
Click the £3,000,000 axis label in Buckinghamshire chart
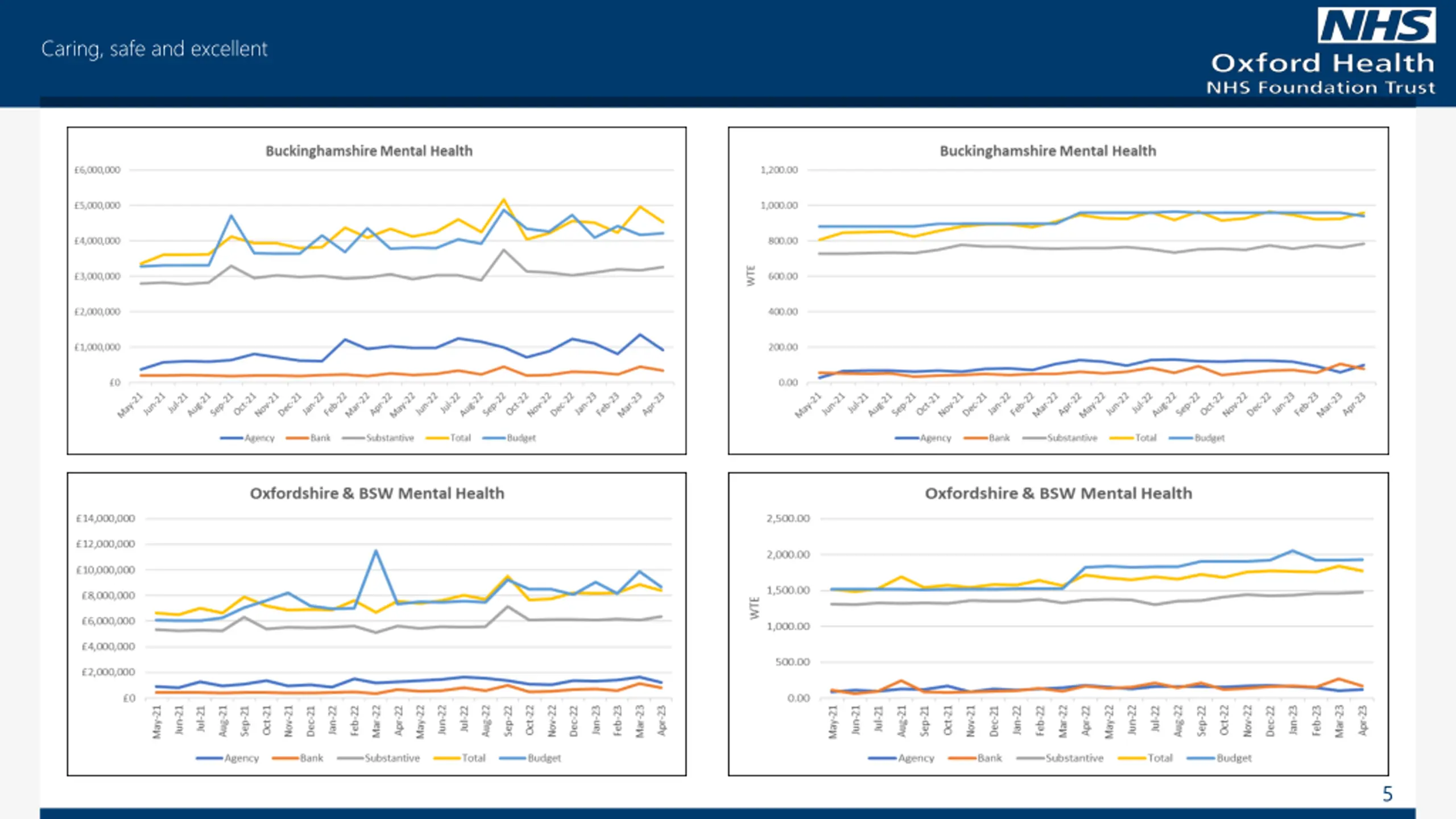tap(97, 276)
